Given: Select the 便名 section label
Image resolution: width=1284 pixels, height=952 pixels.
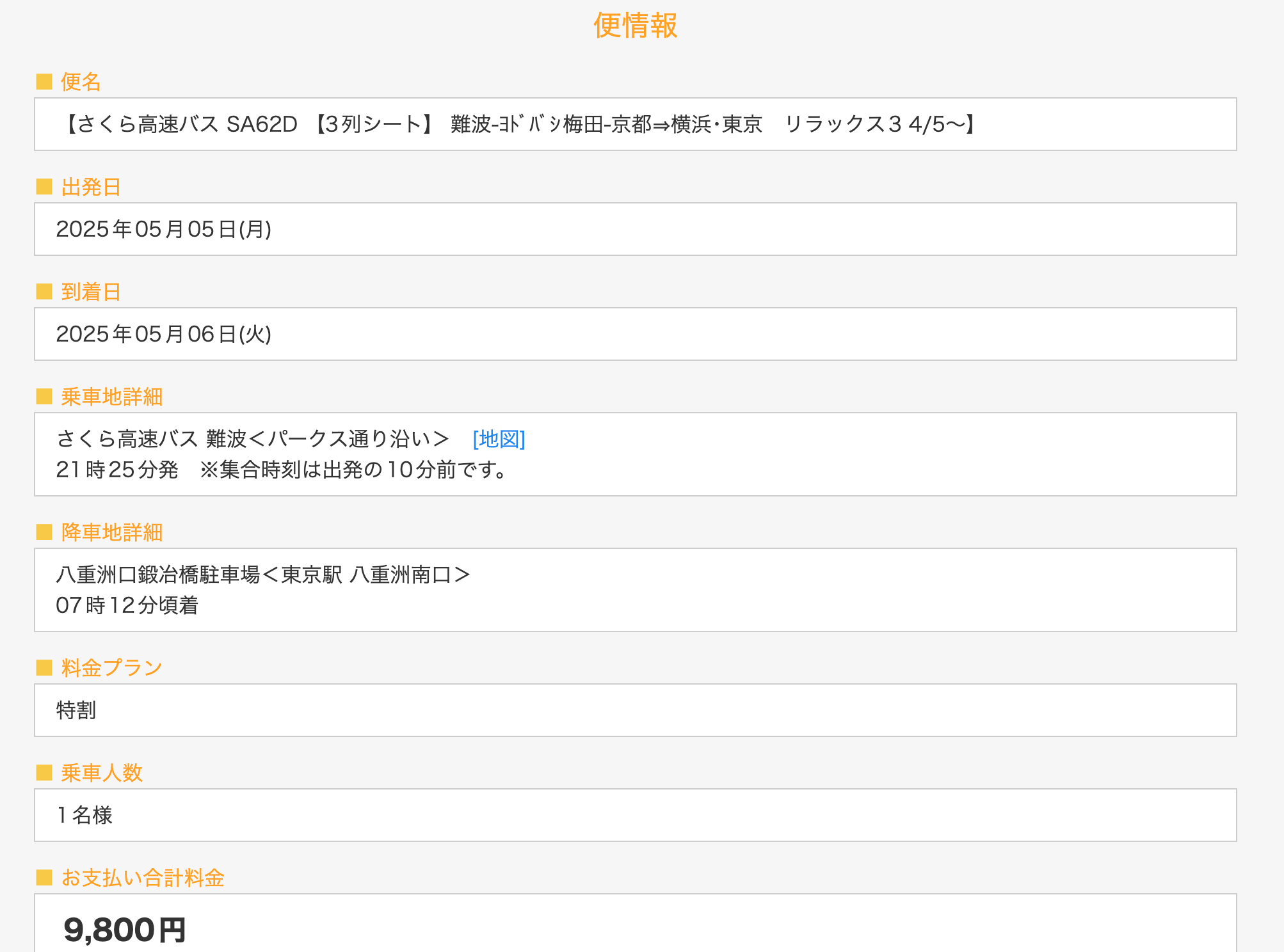Looking at the screenshot, I should [x=81, y=82].
